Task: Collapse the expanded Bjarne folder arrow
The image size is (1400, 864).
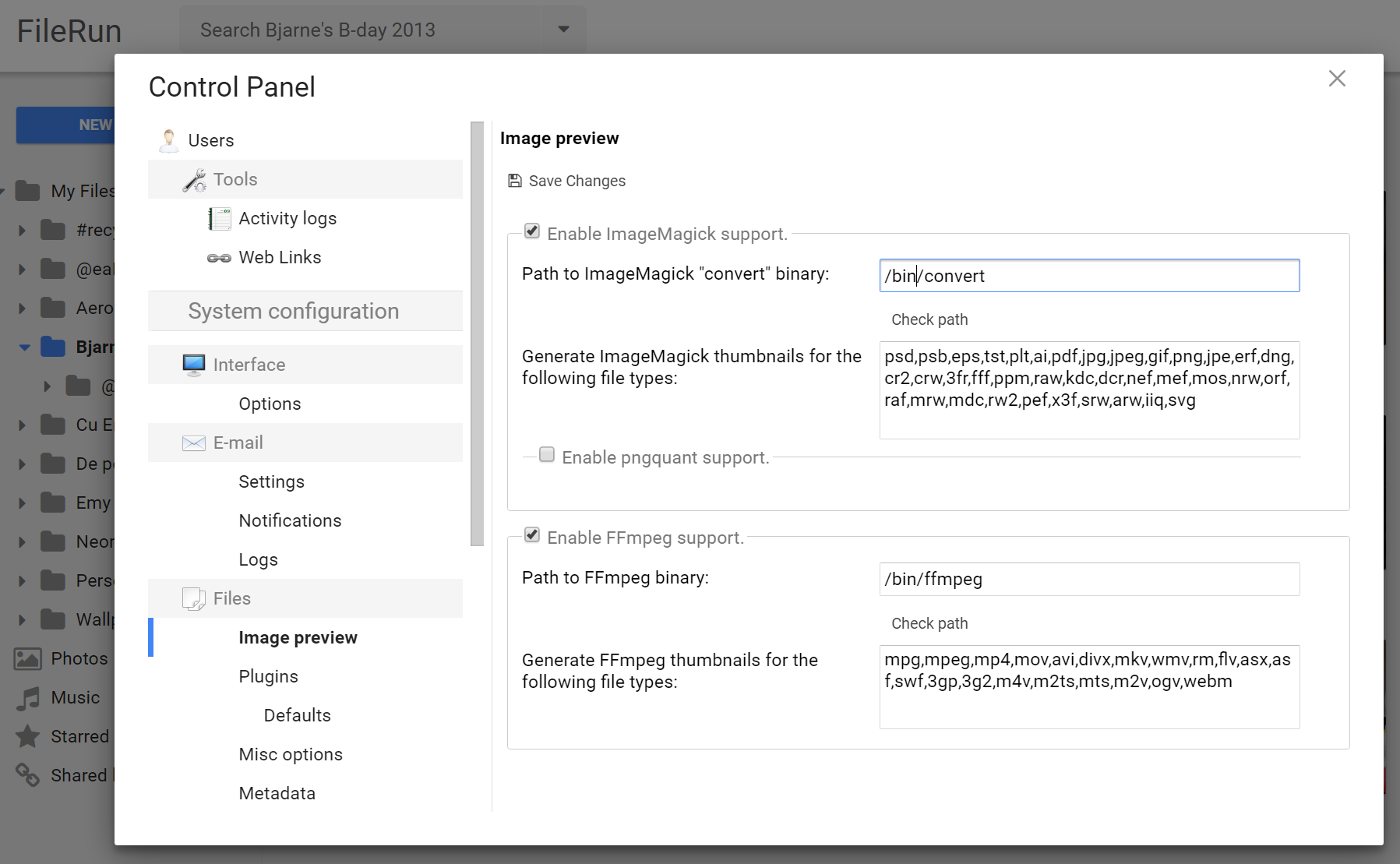Action: 24,347
